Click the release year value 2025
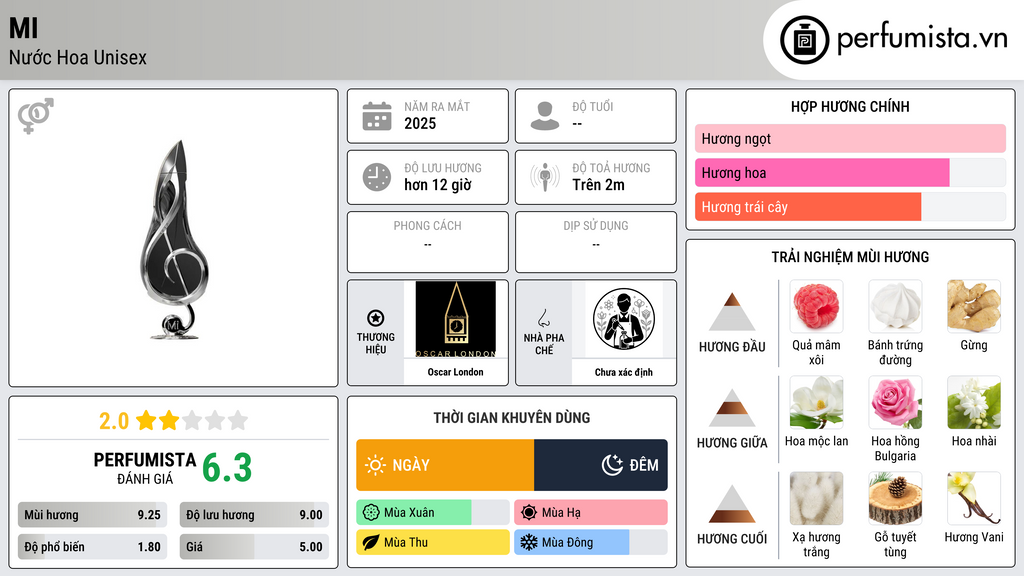1024x576 pixels. 420,123
